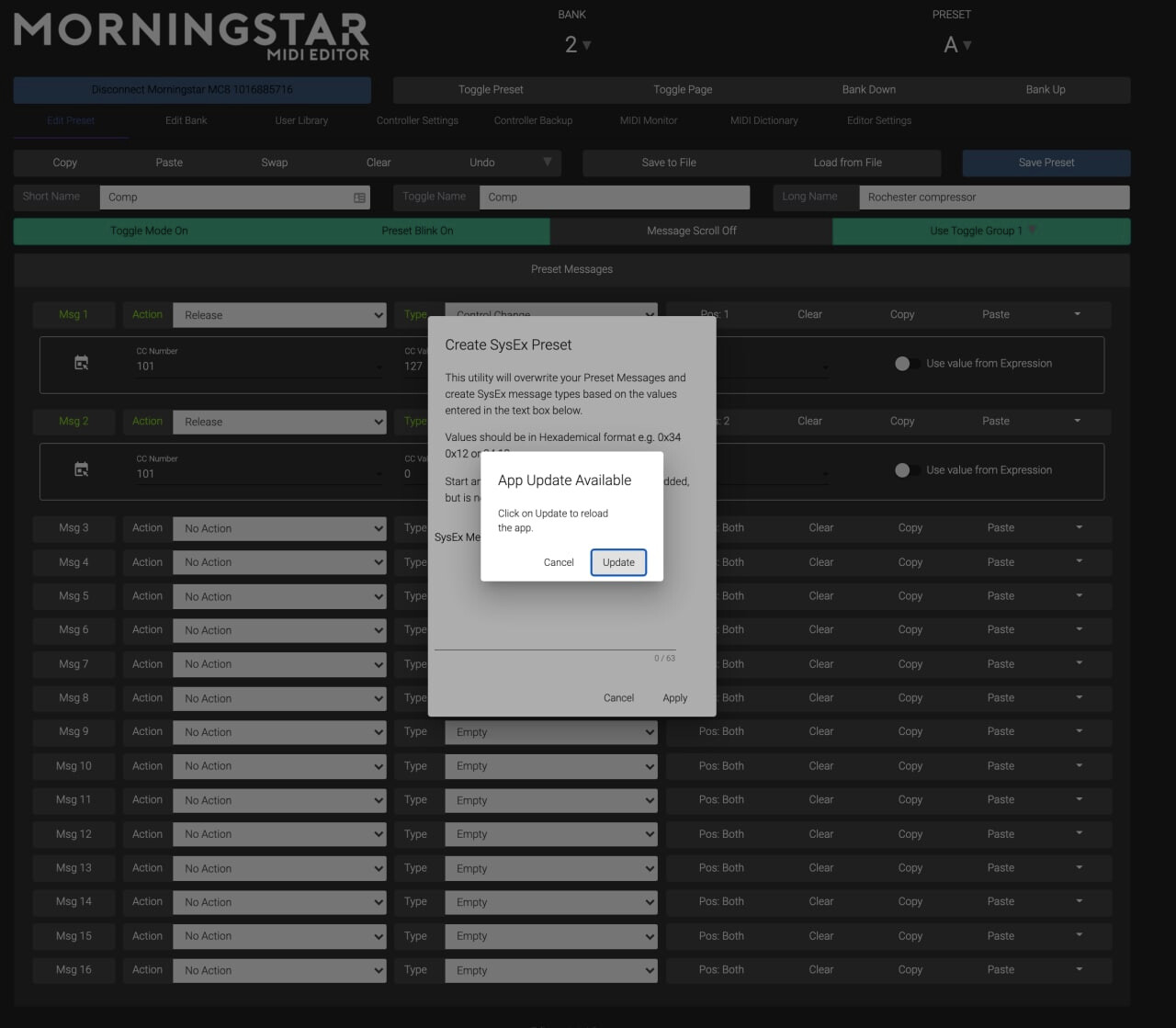The image size is (1176, 1028).
Task: Expand the Undo history dropdown arrow
Action: [x=548, y=162]
